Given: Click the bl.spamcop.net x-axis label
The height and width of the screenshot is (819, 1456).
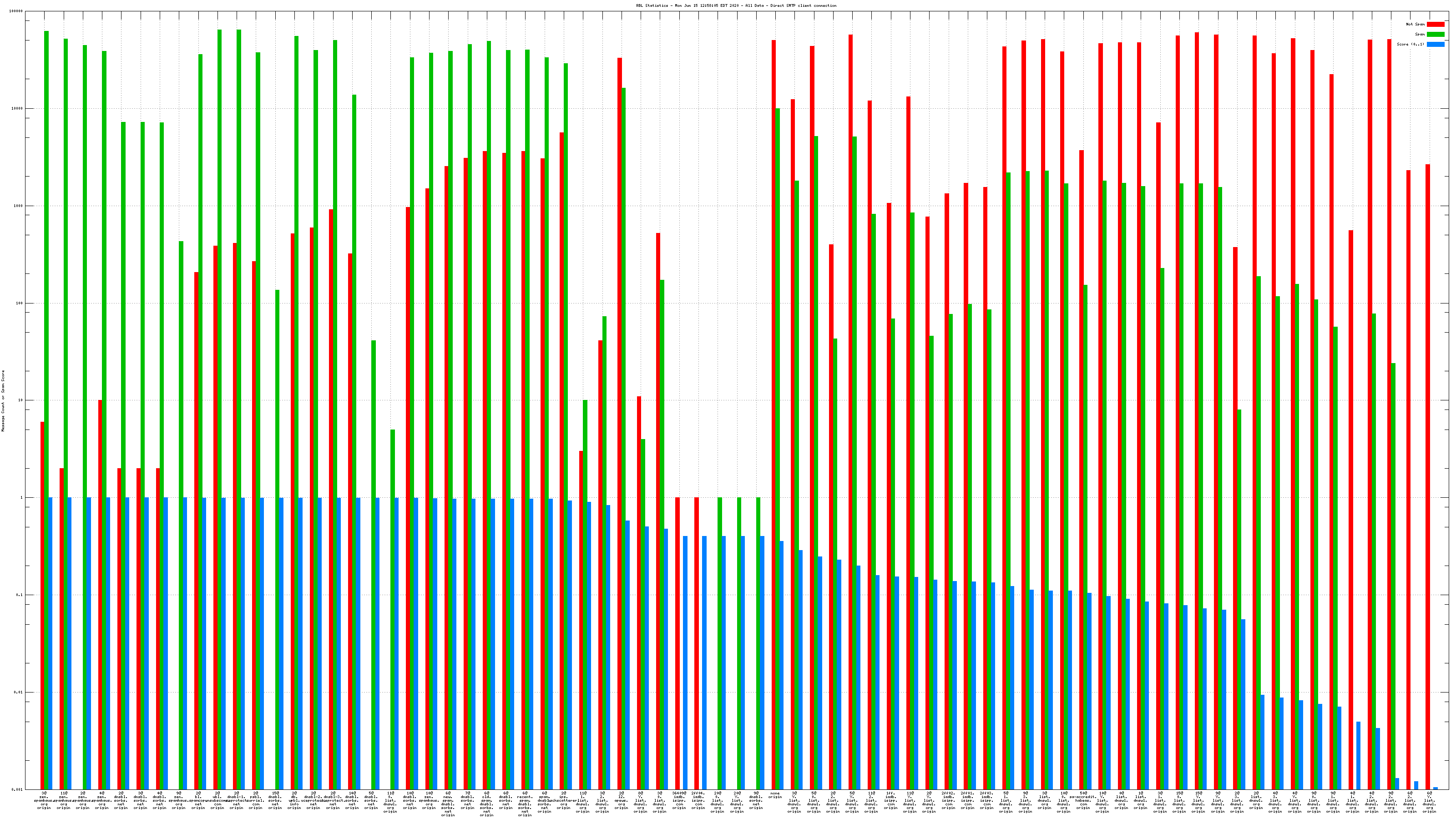Looking at the screenshot, I should point(198,800).
